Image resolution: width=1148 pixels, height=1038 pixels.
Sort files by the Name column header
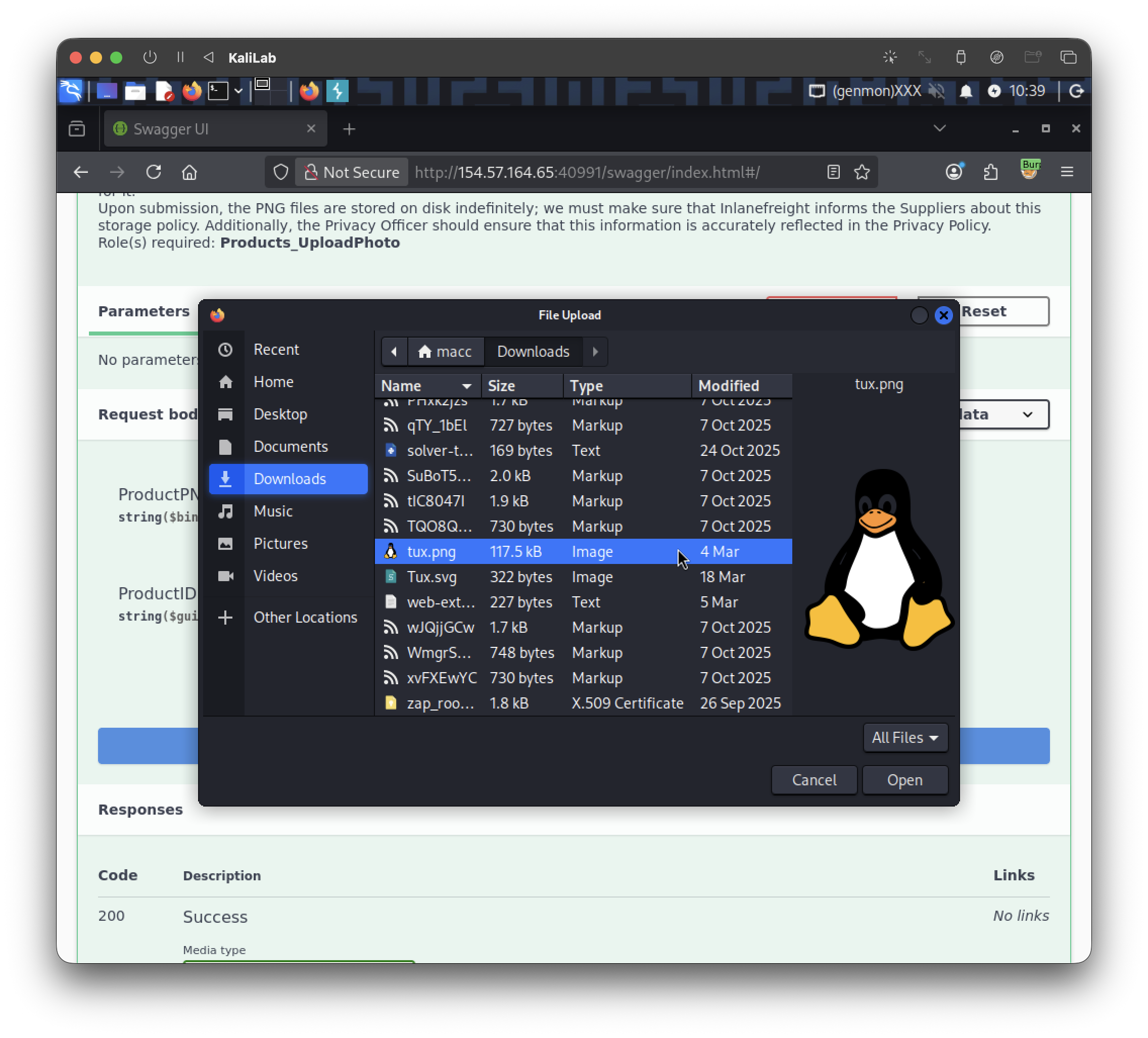(427, 386)
